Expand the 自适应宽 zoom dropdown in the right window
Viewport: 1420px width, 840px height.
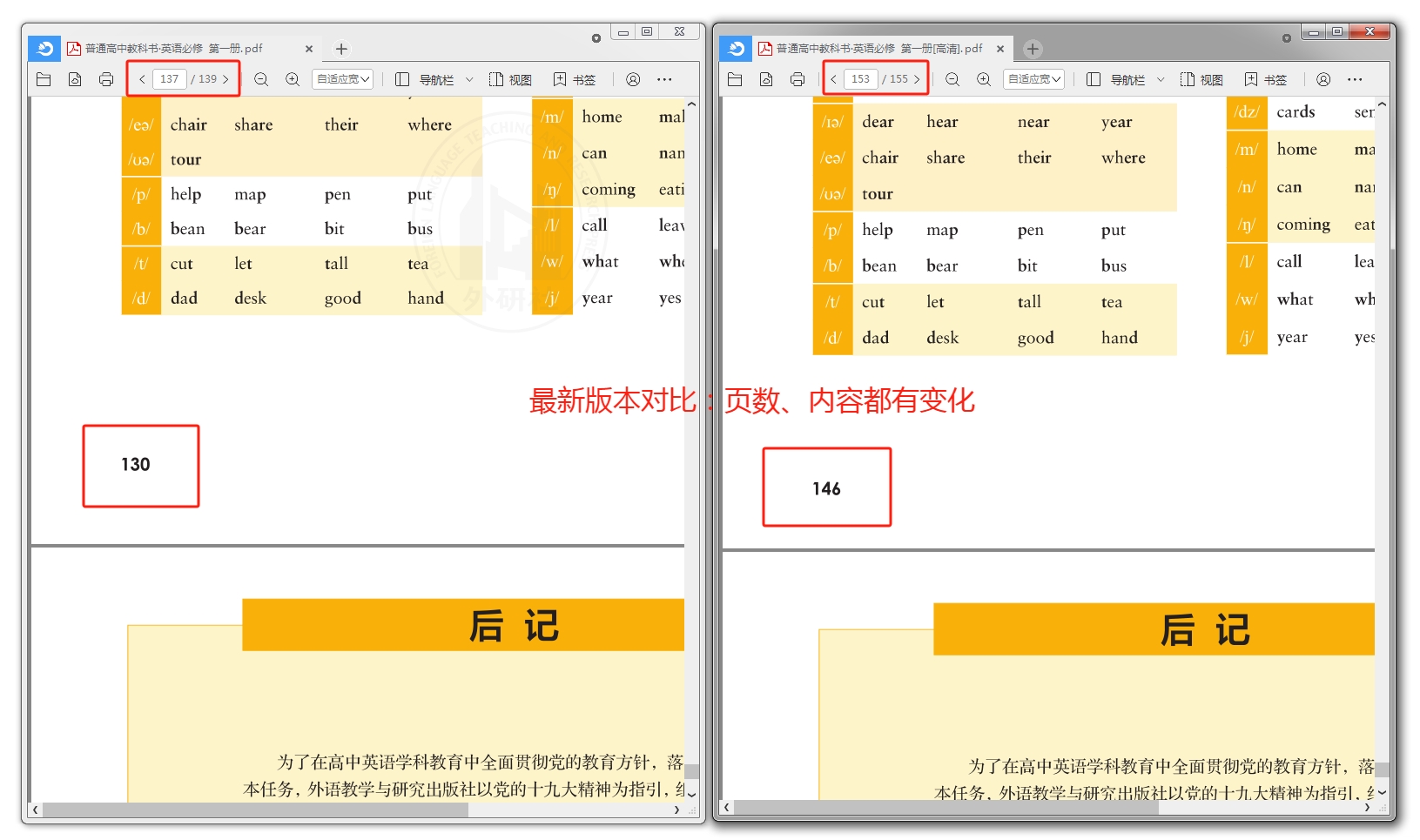(1034, 79)
